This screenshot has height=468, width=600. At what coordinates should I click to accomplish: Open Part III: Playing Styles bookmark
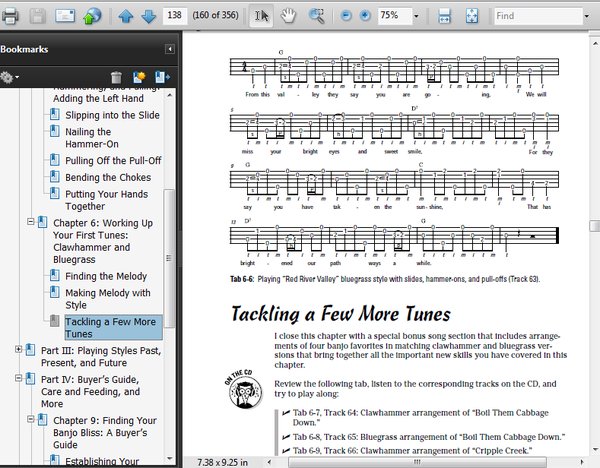pos(101,356)
